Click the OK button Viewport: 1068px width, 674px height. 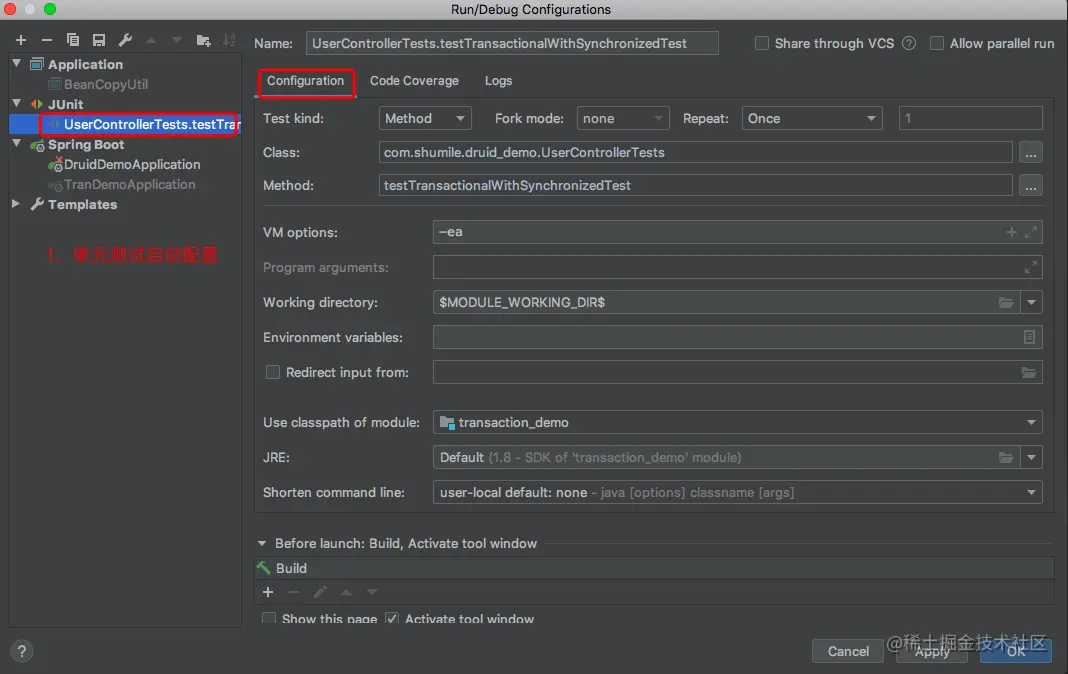point(1016,652)
